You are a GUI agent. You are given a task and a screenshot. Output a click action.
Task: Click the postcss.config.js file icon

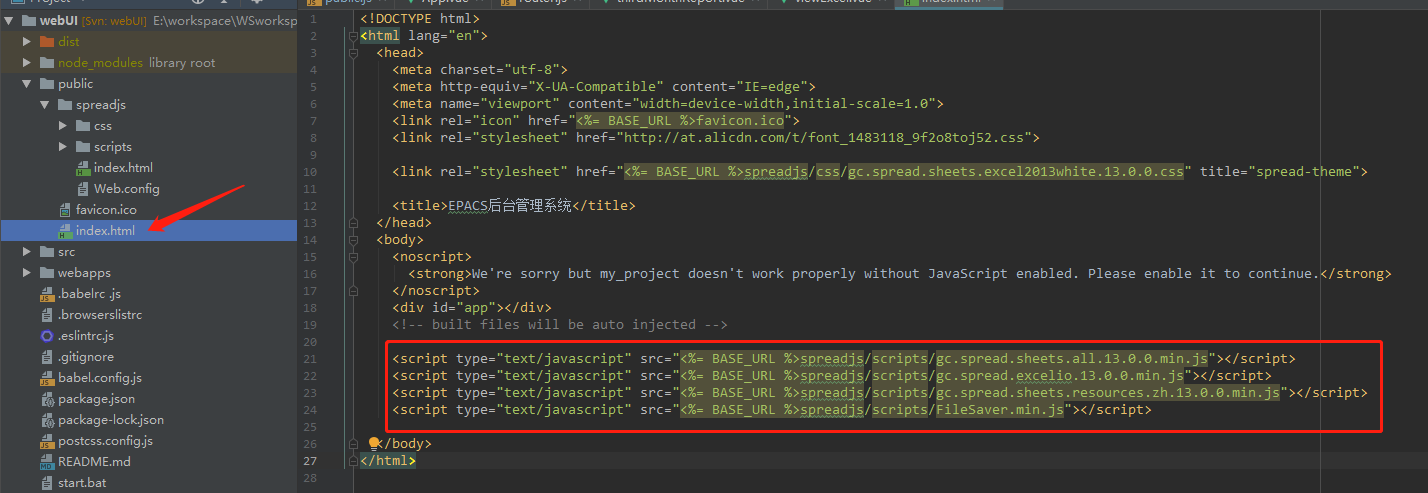pos(47,441)
